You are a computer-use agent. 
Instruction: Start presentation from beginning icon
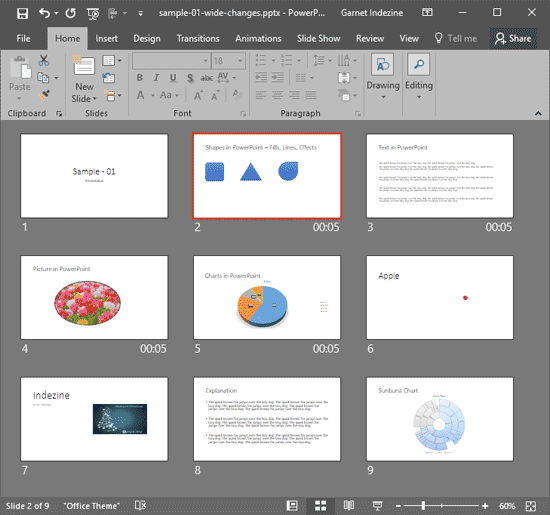tap(93, 14)
